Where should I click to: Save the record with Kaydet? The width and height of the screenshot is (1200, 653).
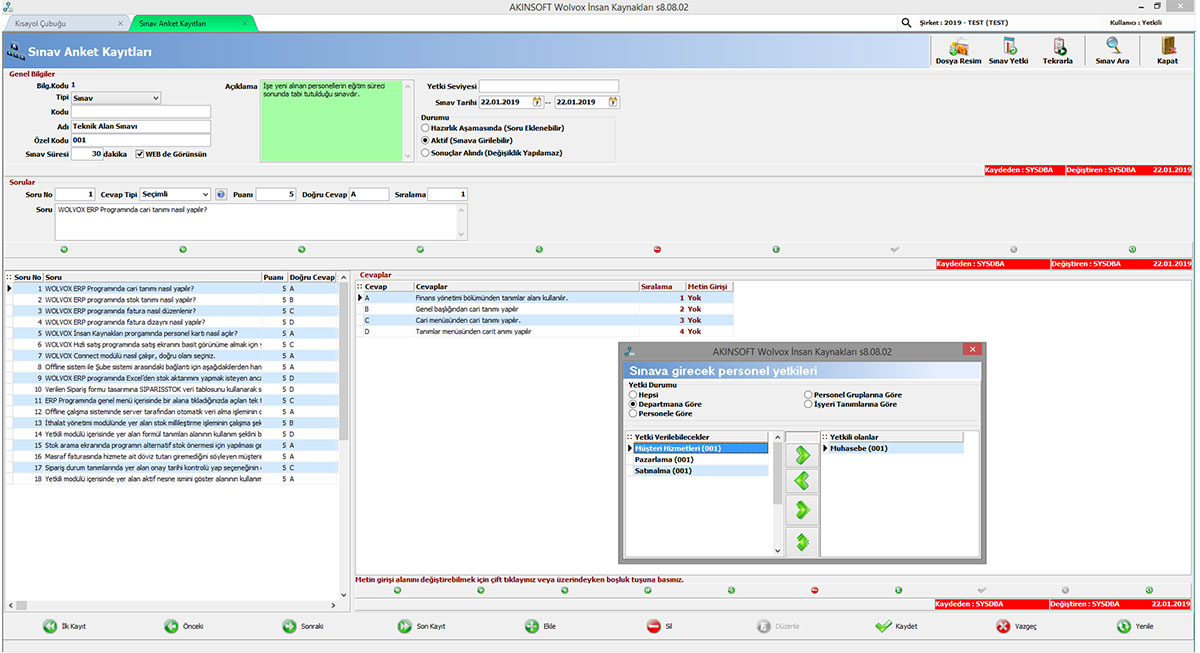pos(896,626)
